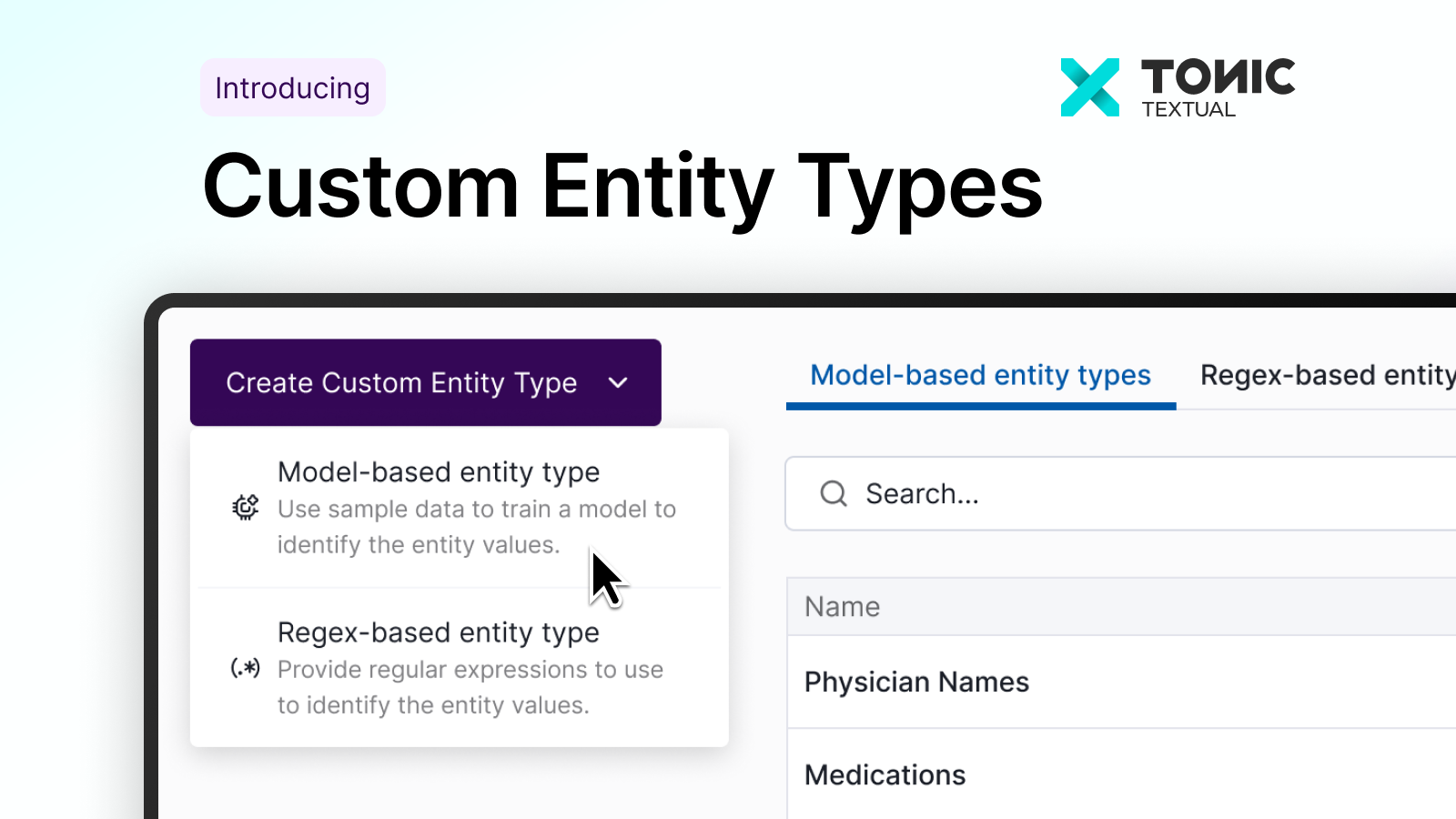
Task: Choose the Model-based entity type option
Action: point(438,472)
